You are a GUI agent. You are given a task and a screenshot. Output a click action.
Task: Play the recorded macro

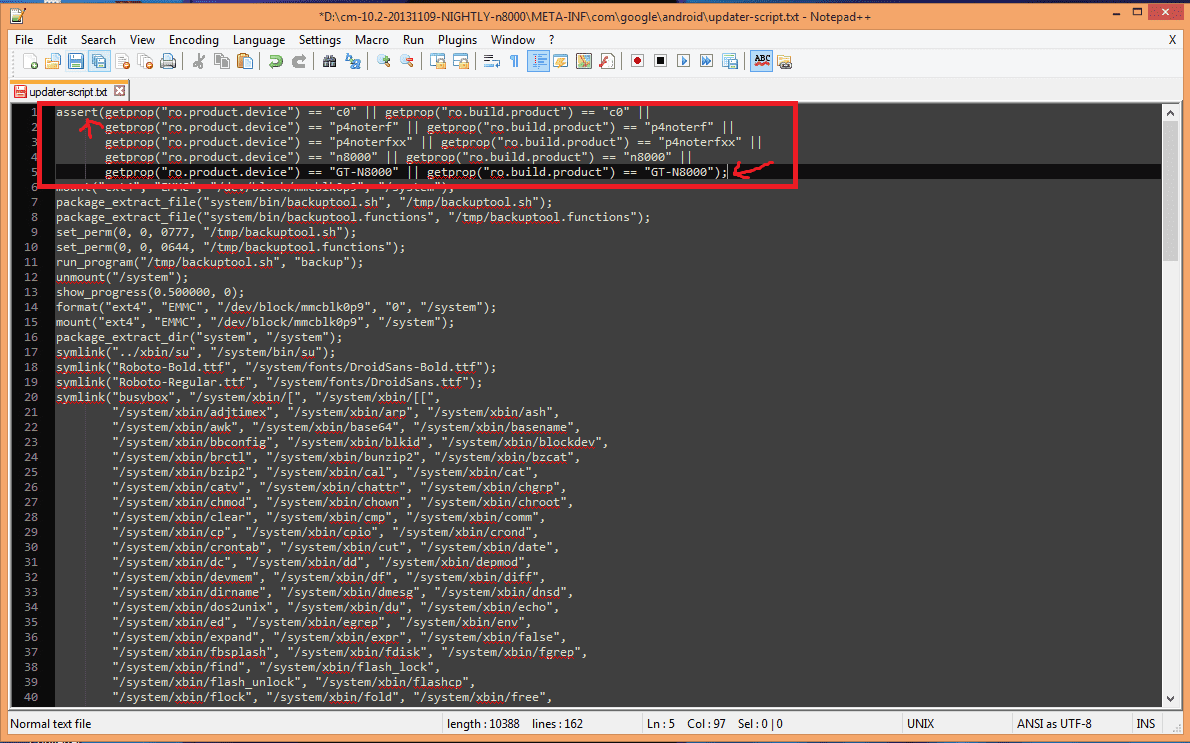click(683, 62)
